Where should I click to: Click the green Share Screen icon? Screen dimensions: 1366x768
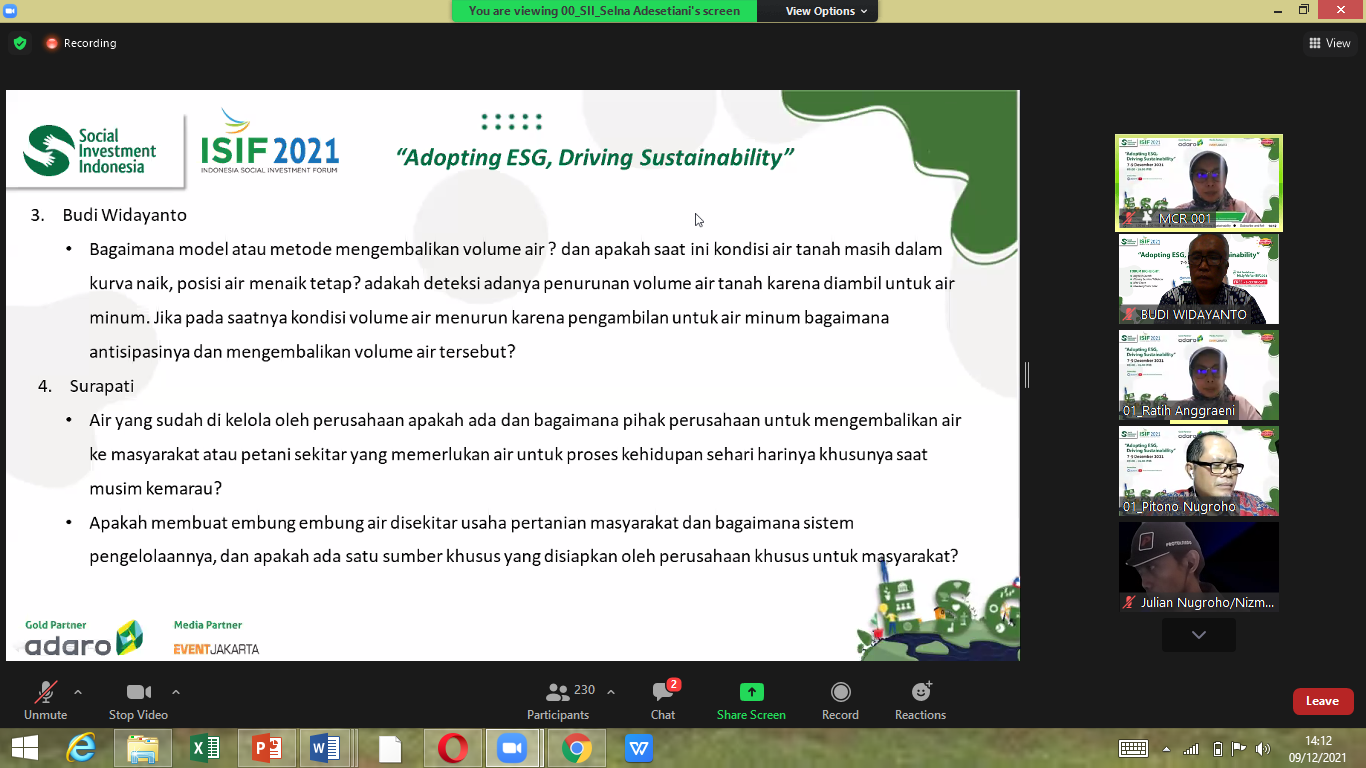click(751, 693)
